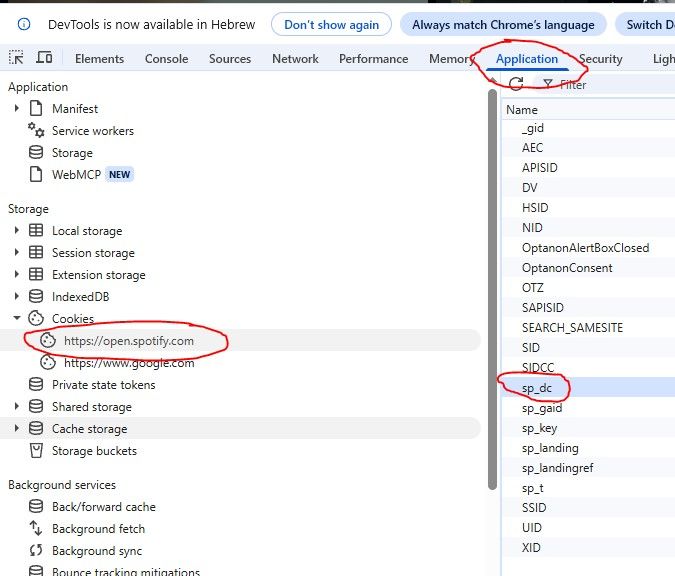Select the sp_landingref cookie row

click(588, 468)
